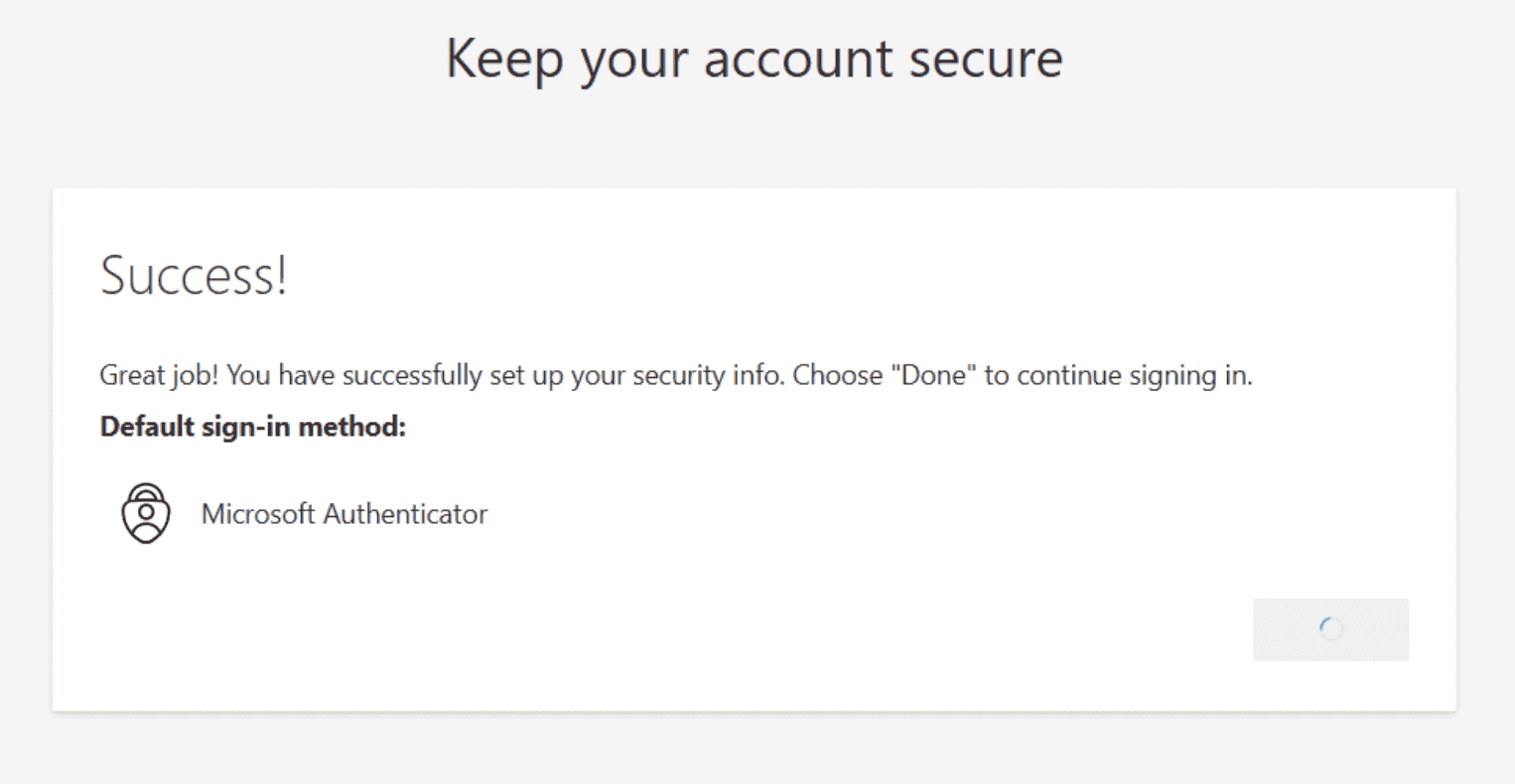Click the word "Microsoft" in the method name
The height and width of the screenshot is (784, 1515).
pyautogui.click(x=258, y=514)
